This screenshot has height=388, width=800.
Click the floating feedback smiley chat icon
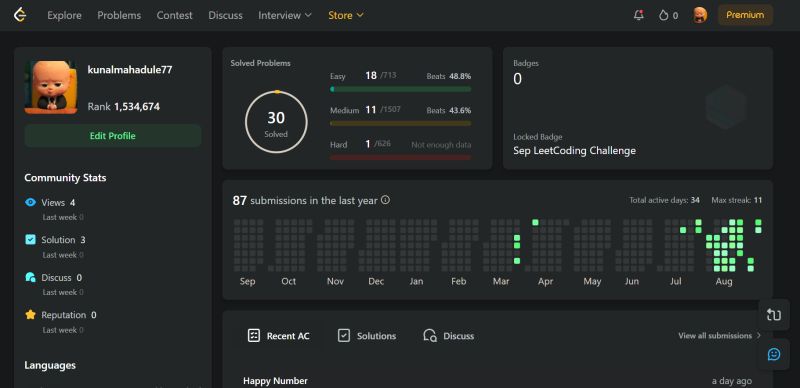pos(773,354)
